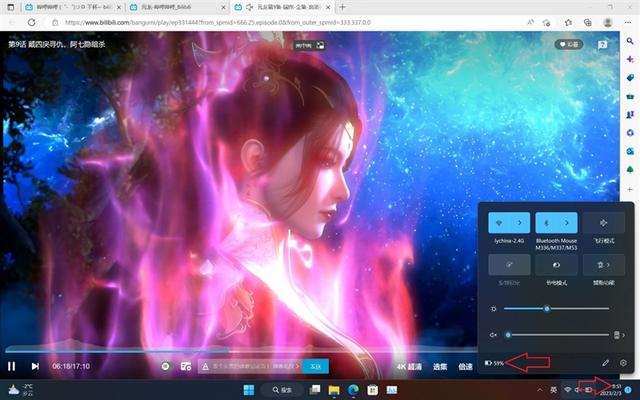640x400 pixels.
Task: Open Task View from taskbar
Action: [315, 390]
